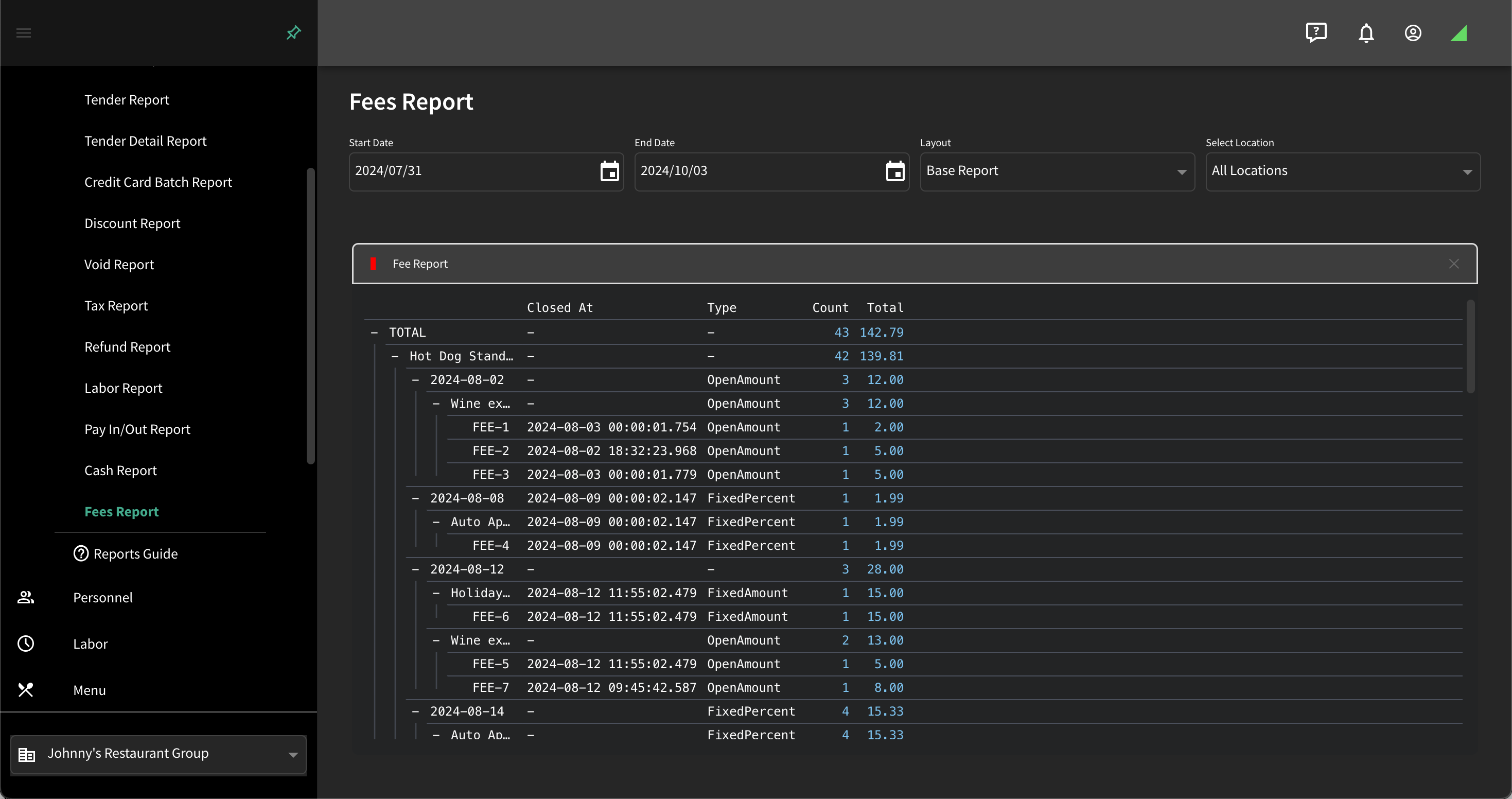
Task: Close the Fee Report panel
Action: [x=1453, y=264]
